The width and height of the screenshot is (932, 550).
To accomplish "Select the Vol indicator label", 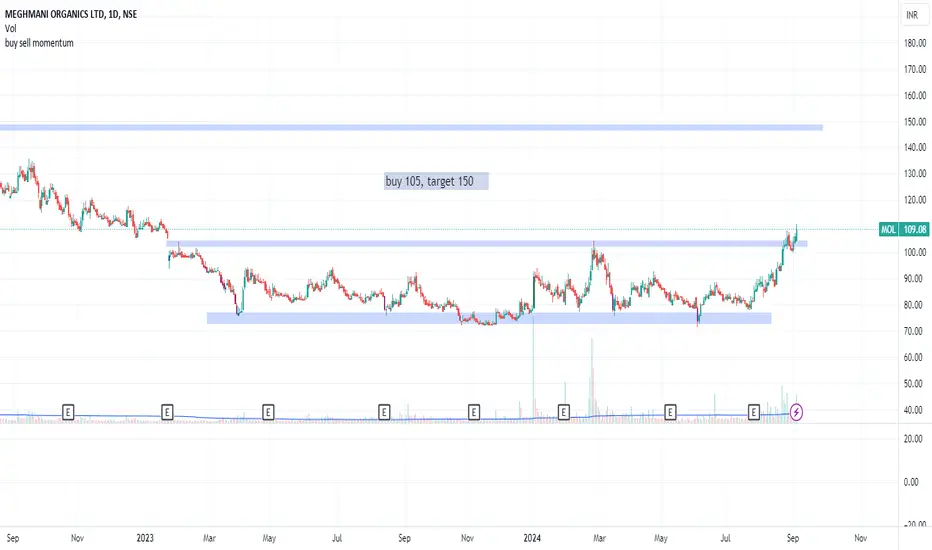I will 11,29.
